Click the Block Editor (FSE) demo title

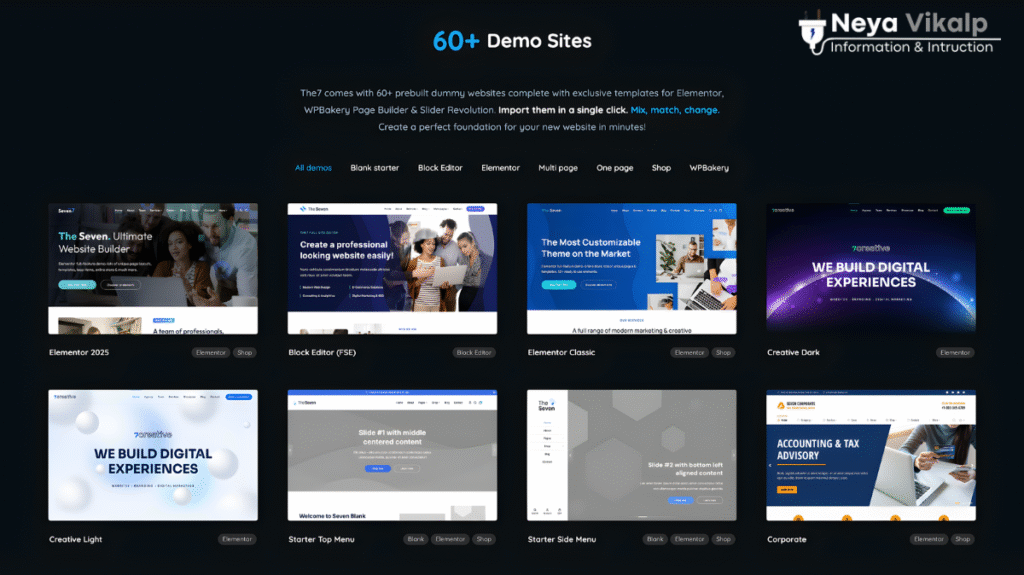click(x=322, y=352)
